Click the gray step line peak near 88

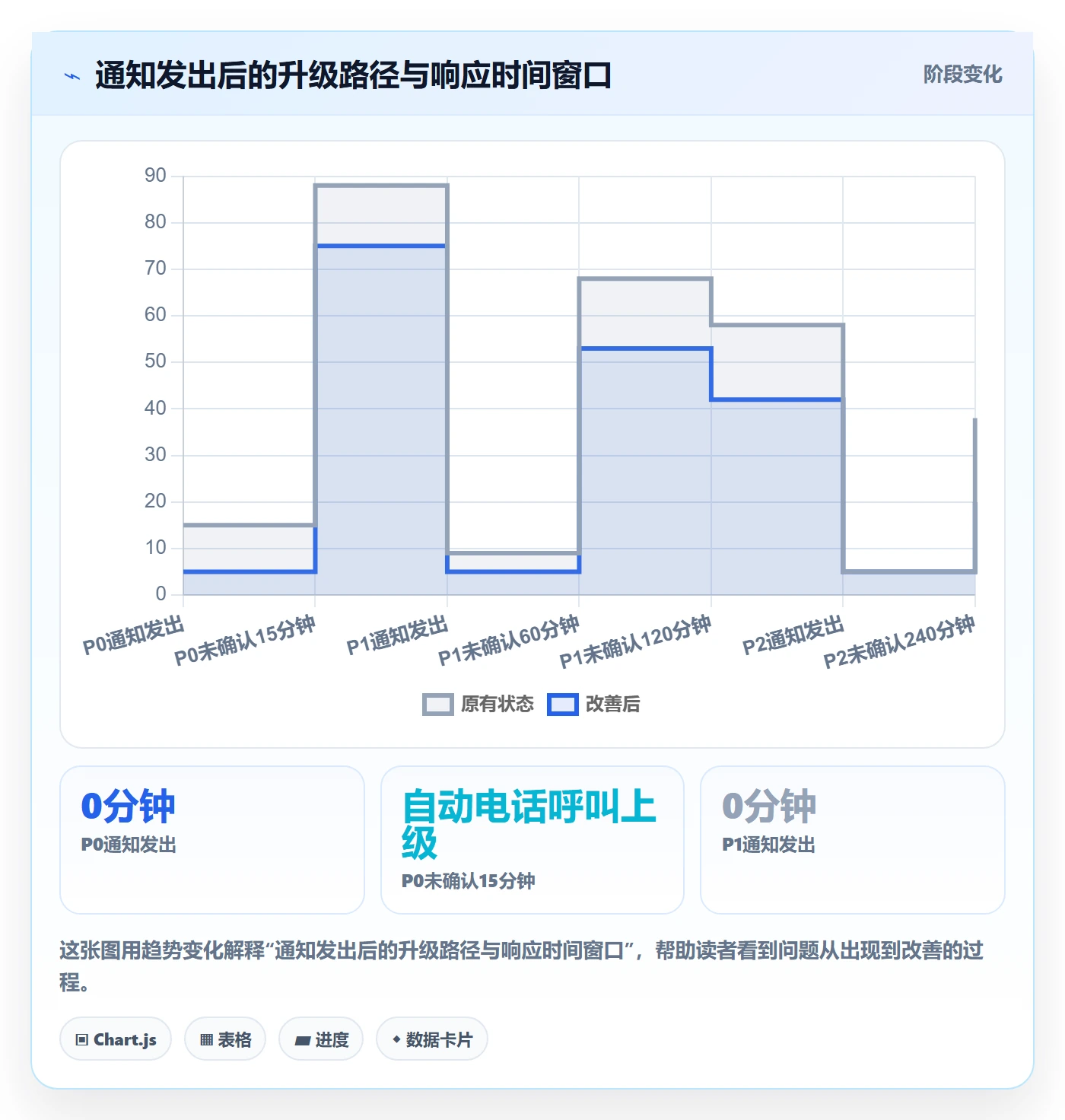[381, 185]
